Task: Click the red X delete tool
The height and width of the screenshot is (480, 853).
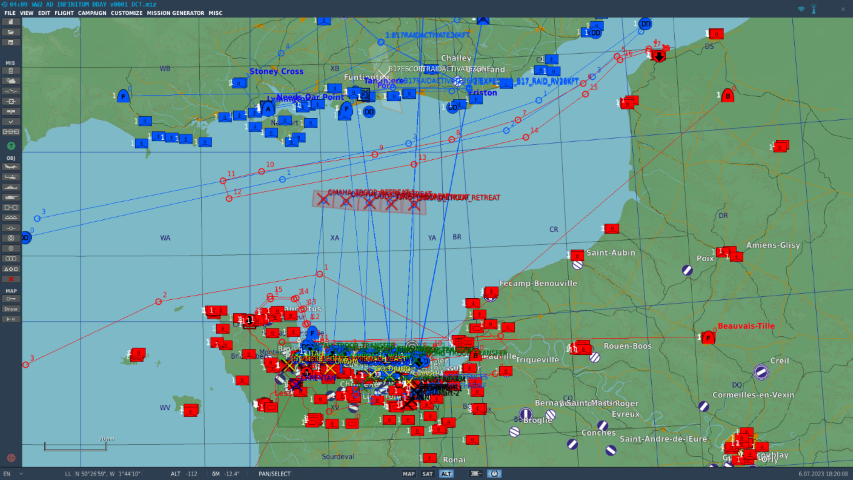Action: pyautogui.click(x=11, y=279)
